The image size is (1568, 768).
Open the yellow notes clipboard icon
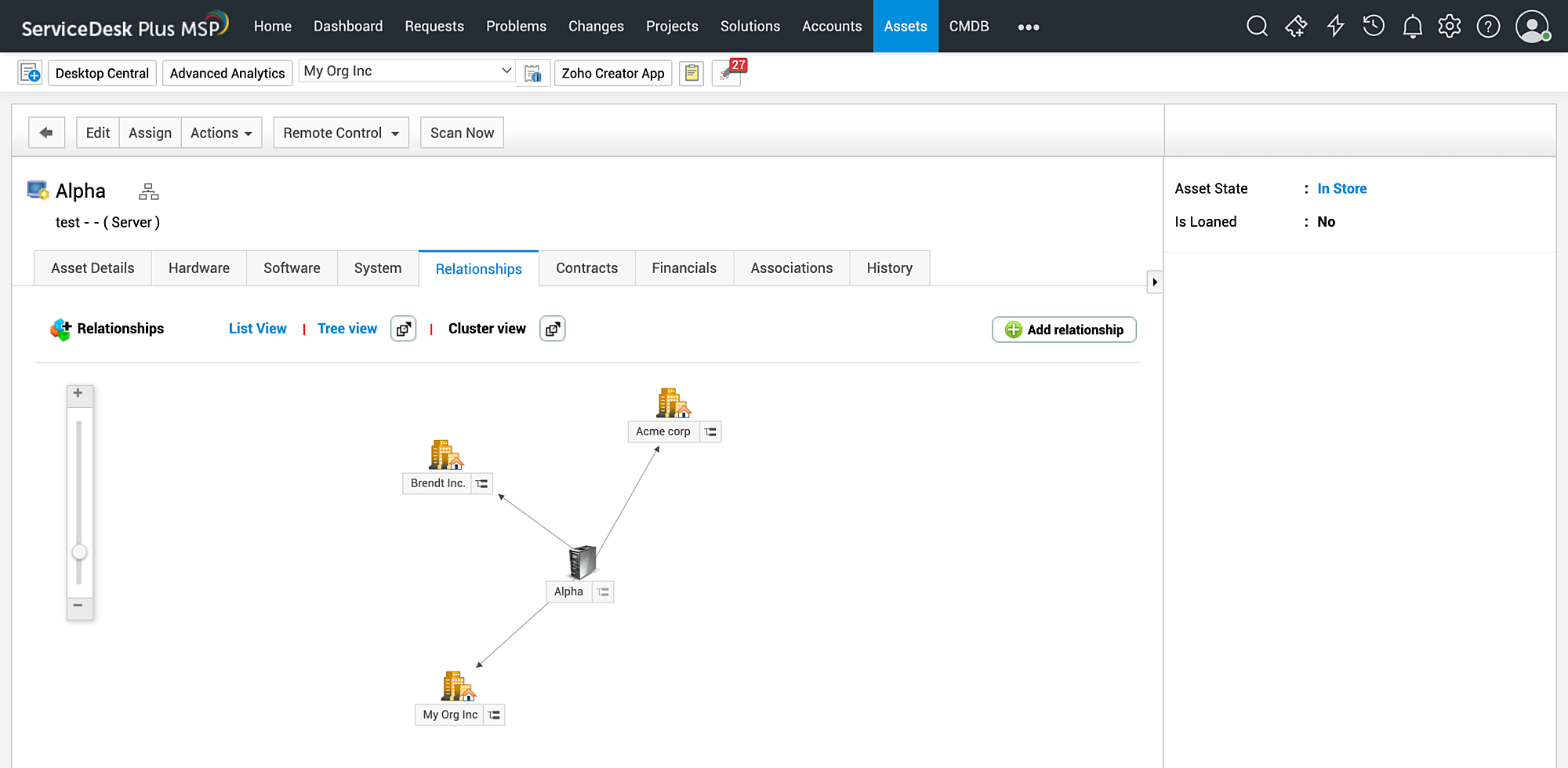691,73
